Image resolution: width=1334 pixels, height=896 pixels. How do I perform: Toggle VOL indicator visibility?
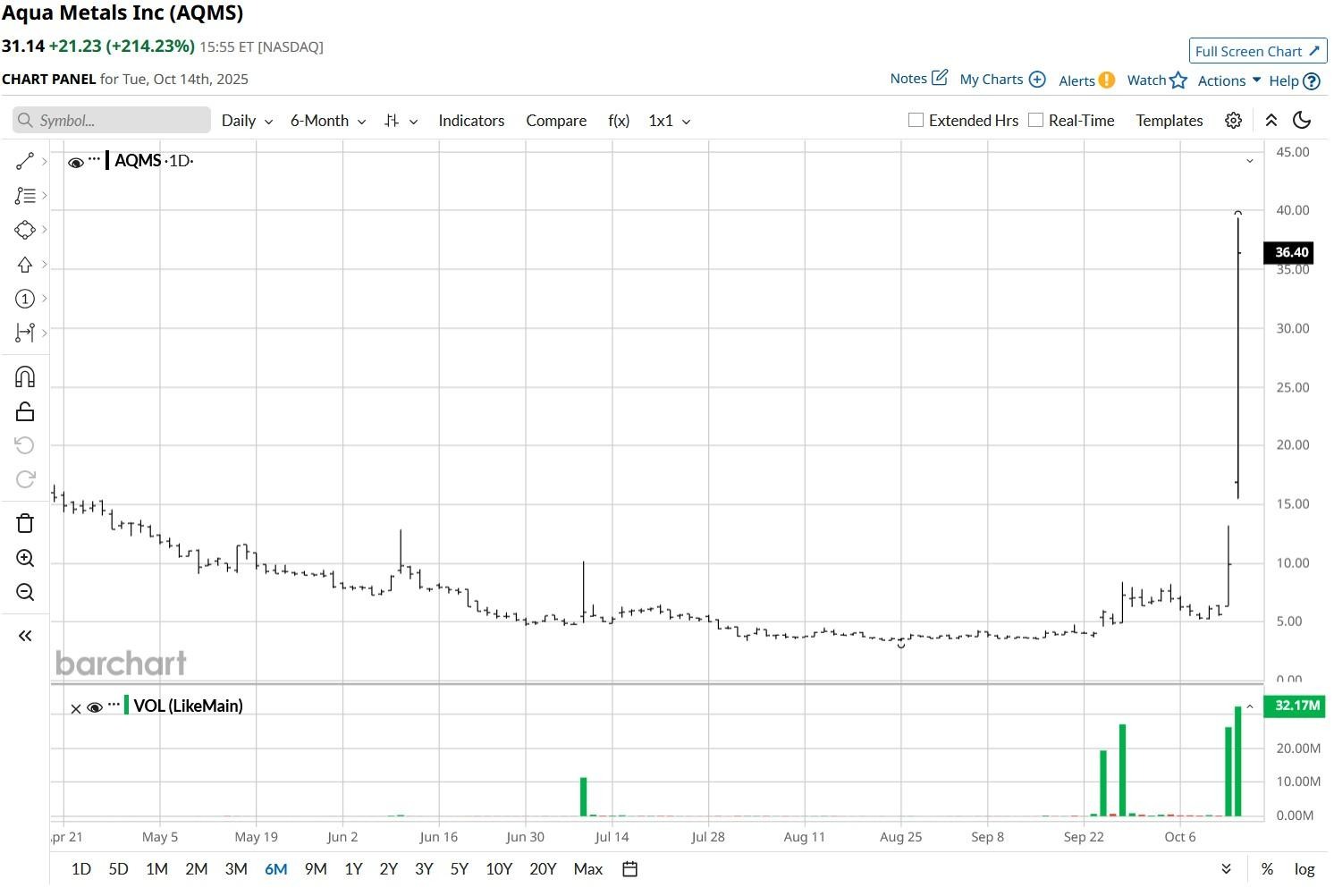(95, 707)
